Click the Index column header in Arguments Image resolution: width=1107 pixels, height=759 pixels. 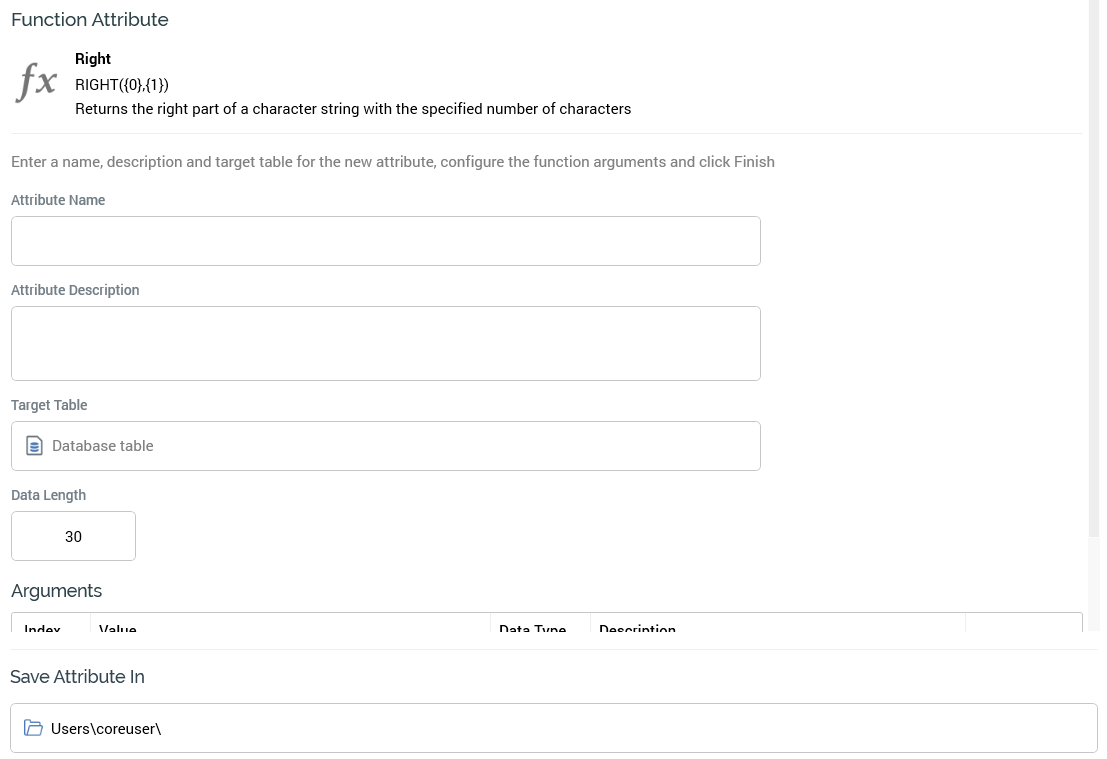[43, 626]
